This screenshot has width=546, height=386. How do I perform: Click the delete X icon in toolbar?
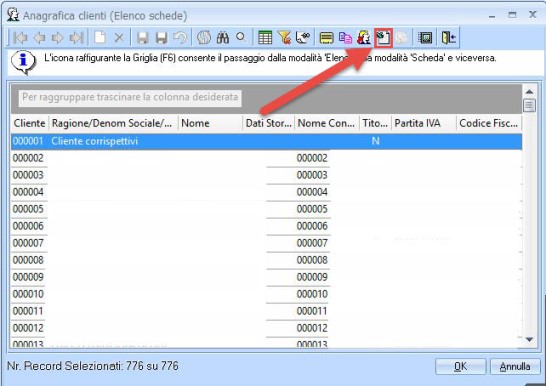[x=119, y=38]
